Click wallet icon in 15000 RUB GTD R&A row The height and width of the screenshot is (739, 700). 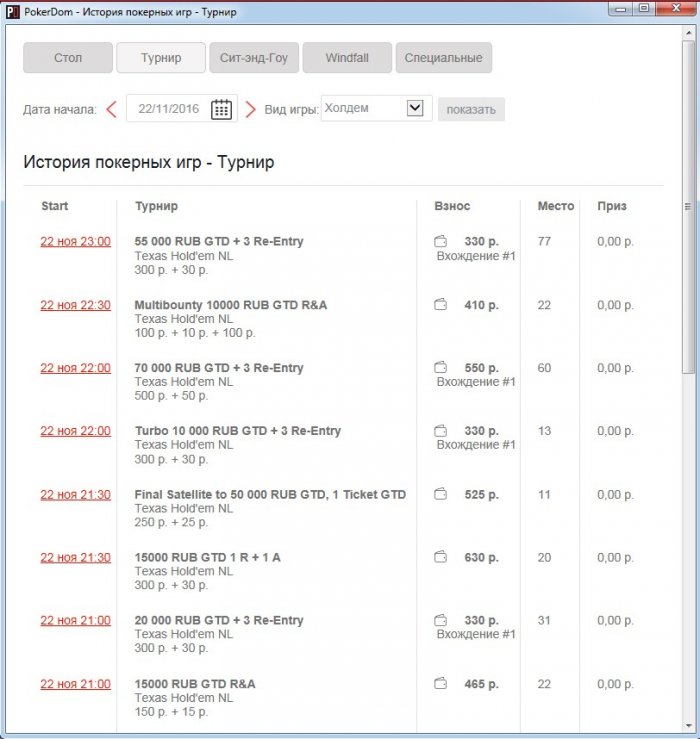click(440, 683)
